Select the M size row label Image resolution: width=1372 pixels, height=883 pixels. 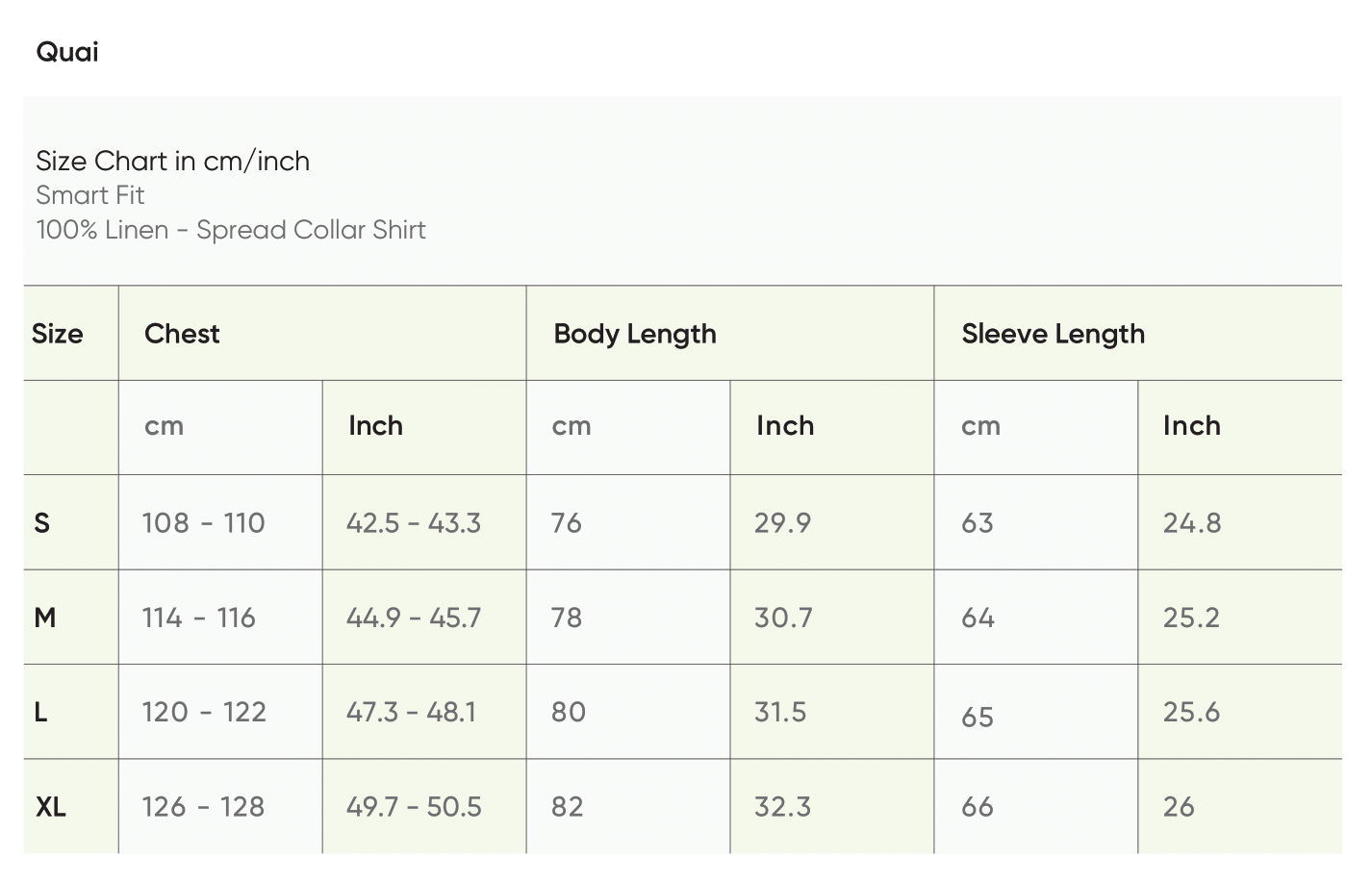[x=45, y=618]
